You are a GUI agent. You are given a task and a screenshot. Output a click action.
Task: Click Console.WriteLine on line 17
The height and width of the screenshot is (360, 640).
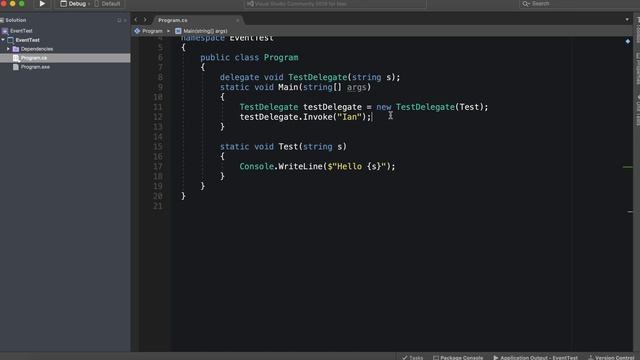click(281, 167)
